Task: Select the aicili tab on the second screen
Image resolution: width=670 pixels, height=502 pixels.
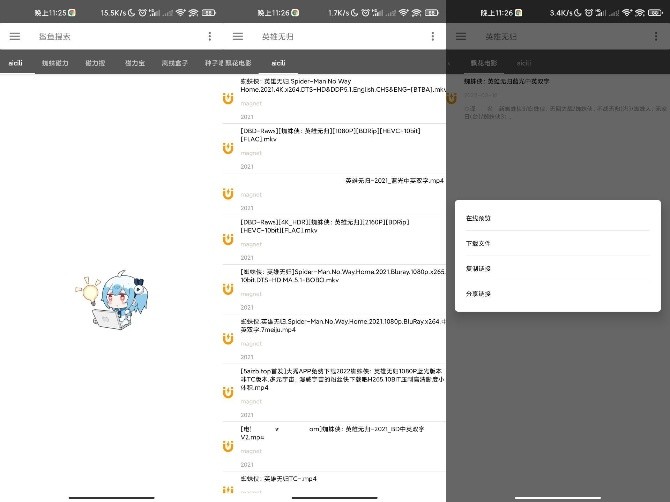Action: [278, 63]
